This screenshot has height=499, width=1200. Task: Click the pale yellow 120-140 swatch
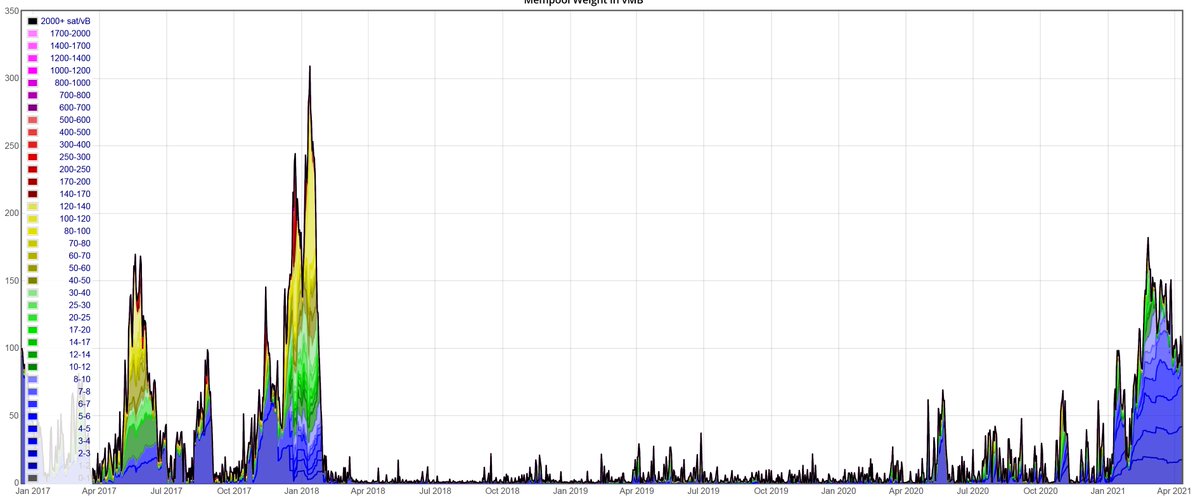pyautogui.click(x=33, y=206)
